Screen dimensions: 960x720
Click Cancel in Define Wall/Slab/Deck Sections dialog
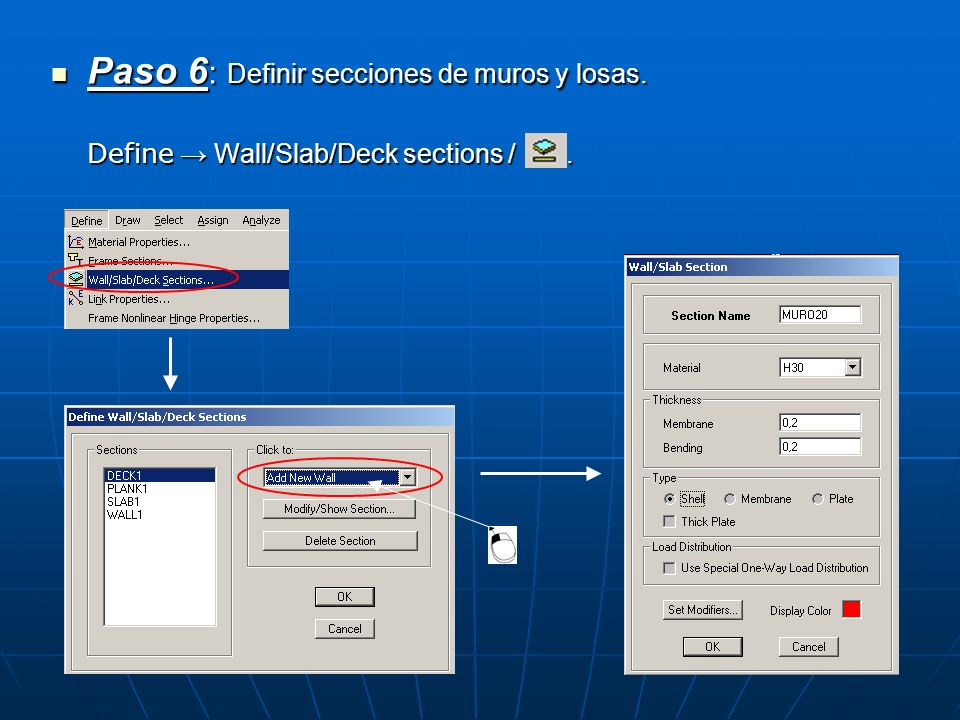click(x=345, y=629)
